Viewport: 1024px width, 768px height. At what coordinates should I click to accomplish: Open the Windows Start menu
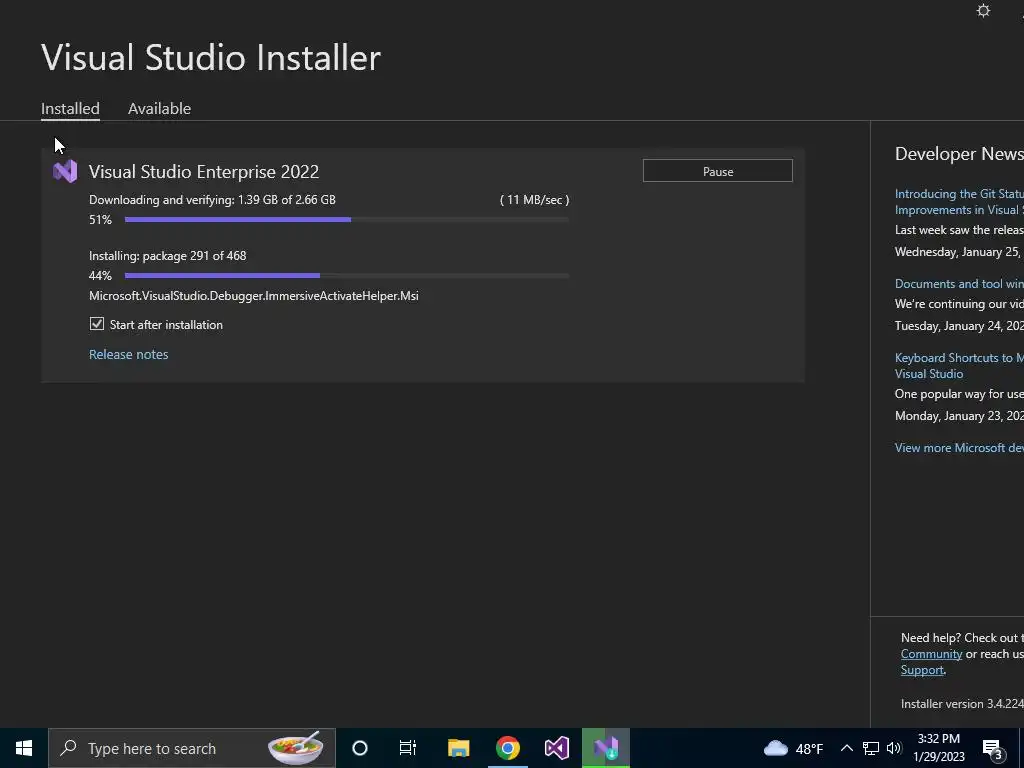click(x=24, y=748)
